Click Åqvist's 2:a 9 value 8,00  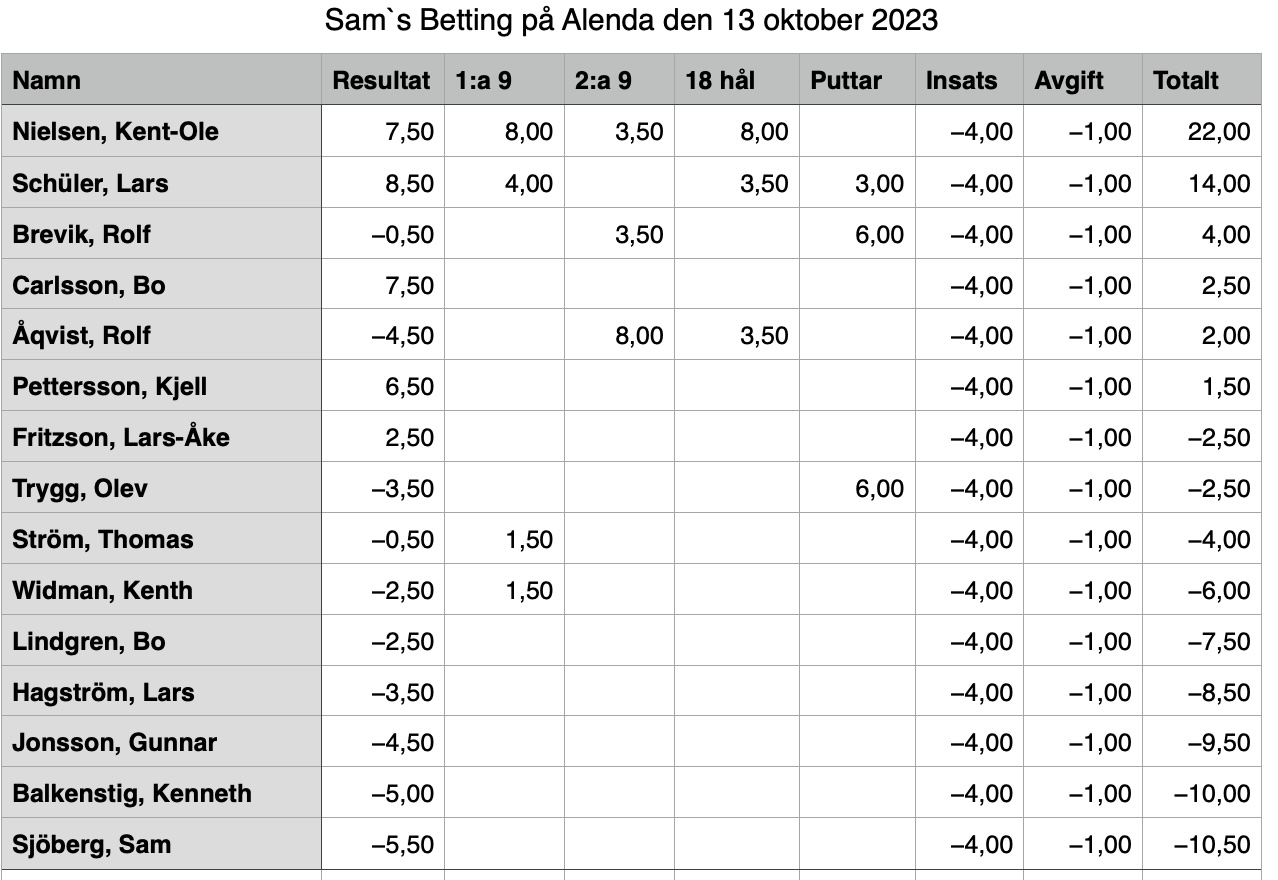[x=618, y=335]
